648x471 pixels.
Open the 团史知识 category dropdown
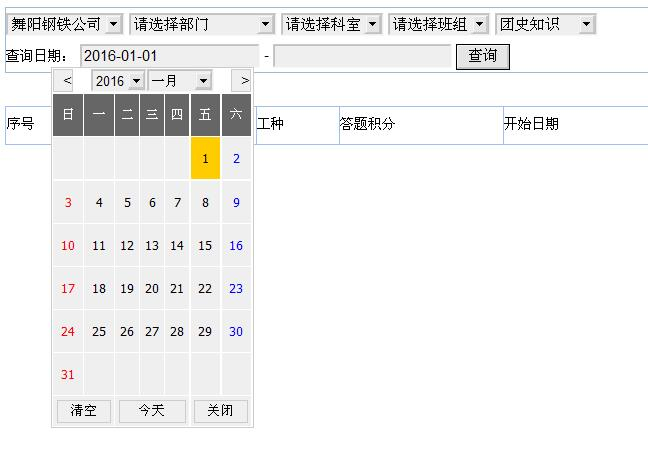pyautogui.click(x=544, y=23)
